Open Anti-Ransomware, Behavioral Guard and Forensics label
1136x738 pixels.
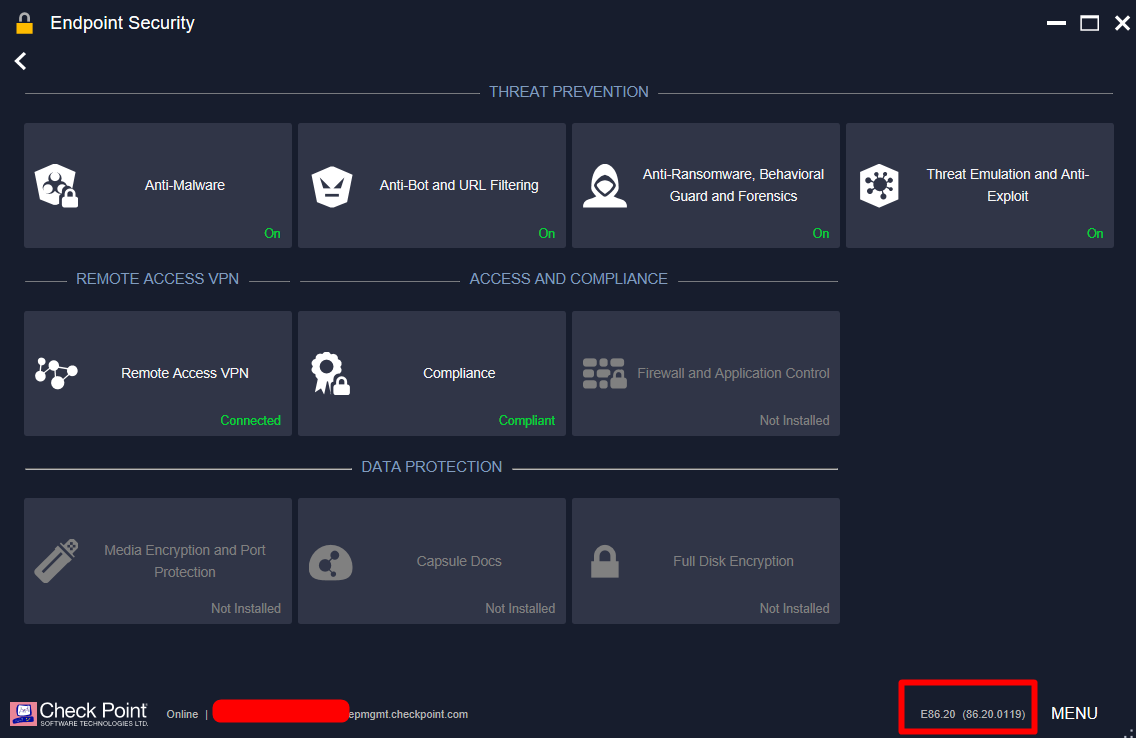733,185
